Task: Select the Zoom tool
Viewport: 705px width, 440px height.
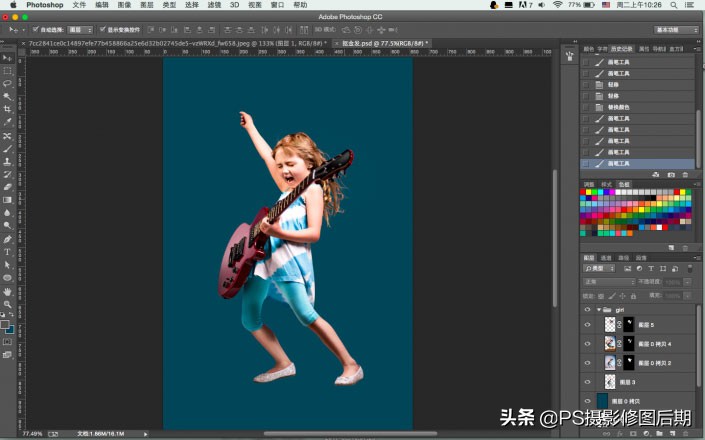Action: 7,304
